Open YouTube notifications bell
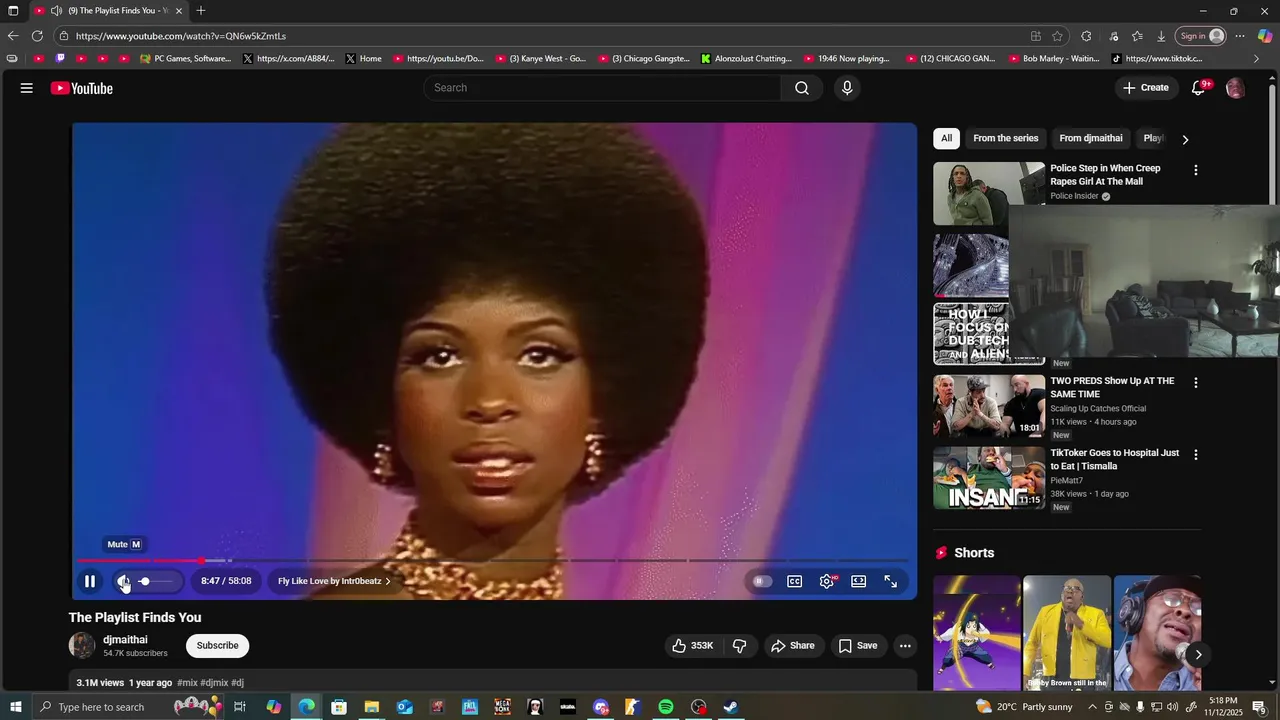Screen dimensions: 1280x720 click(x=1199, y=88)
